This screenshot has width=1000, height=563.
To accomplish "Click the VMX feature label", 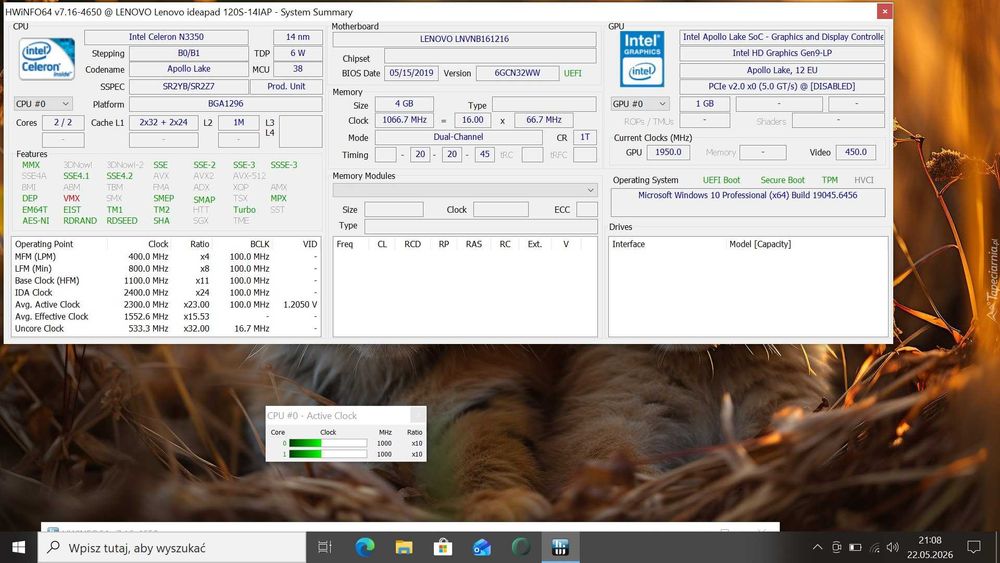I will 71,198.
